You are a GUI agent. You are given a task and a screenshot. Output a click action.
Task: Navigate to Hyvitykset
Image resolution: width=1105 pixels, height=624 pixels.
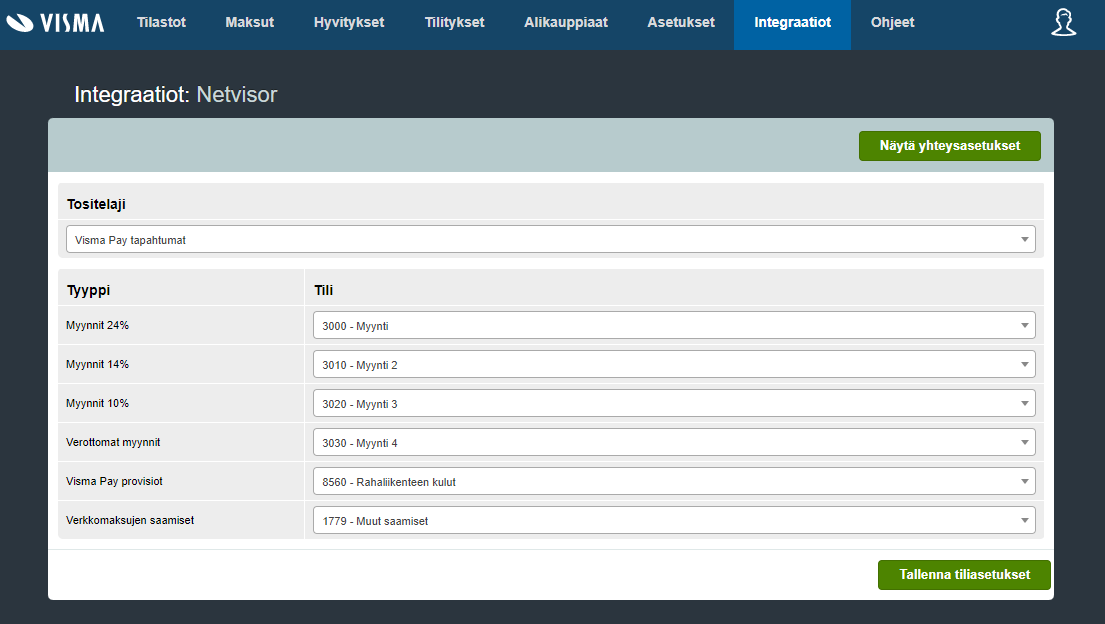tap(348, 22)
